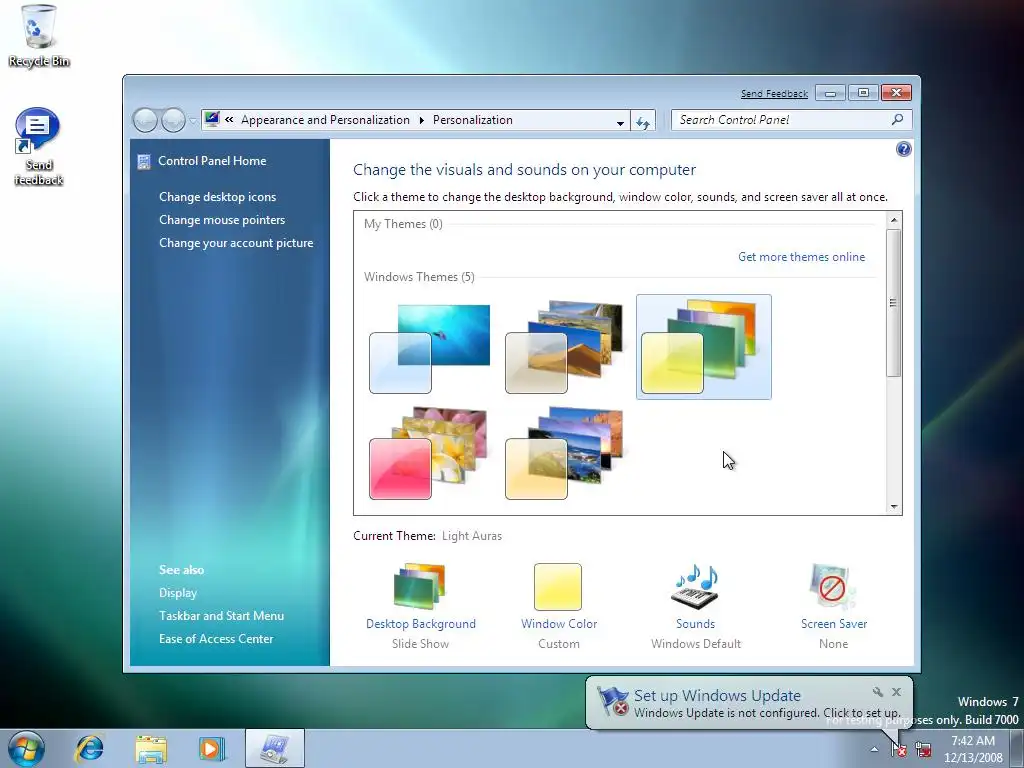Click the Screen Saver label link
The image size is (1024, 768).
coord(834,624)
